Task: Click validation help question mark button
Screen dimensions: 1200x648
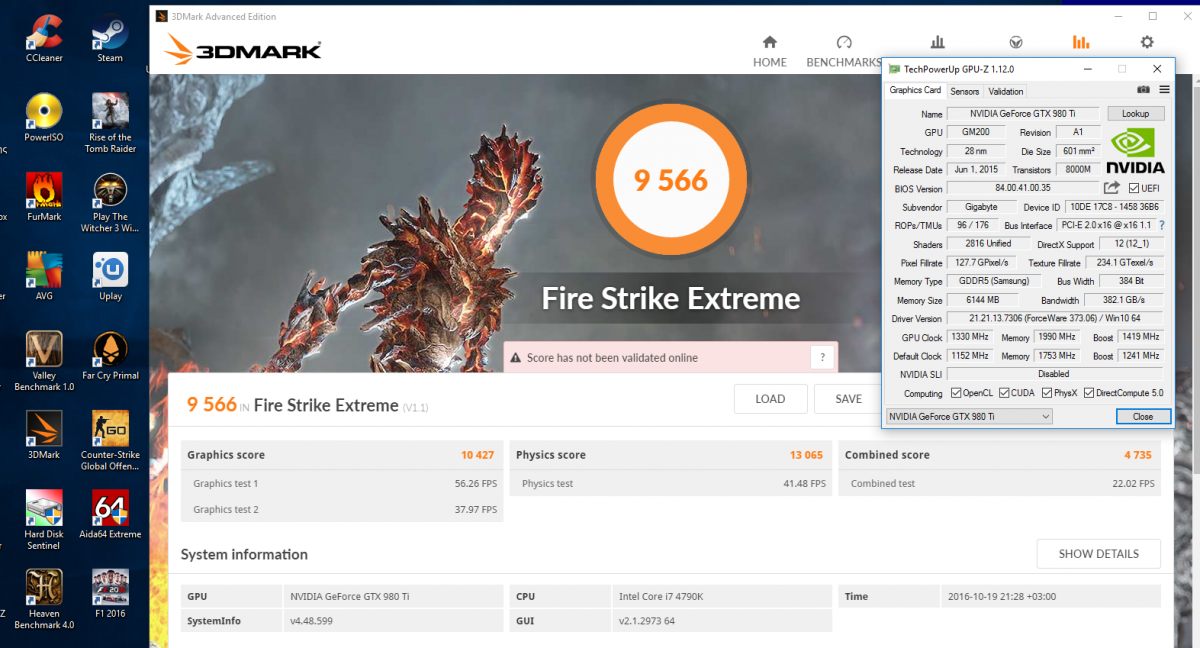Action: (x=822, y=357)
